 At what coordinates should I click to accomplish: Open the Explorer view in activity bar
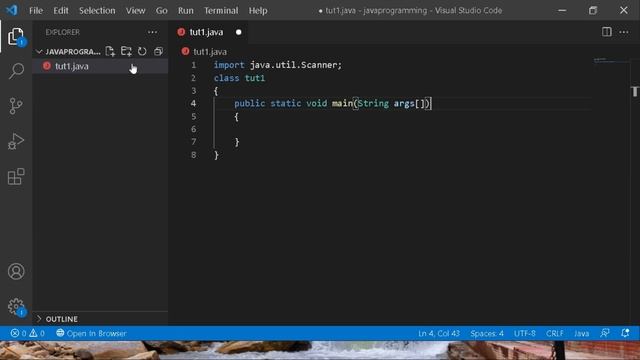16,37
